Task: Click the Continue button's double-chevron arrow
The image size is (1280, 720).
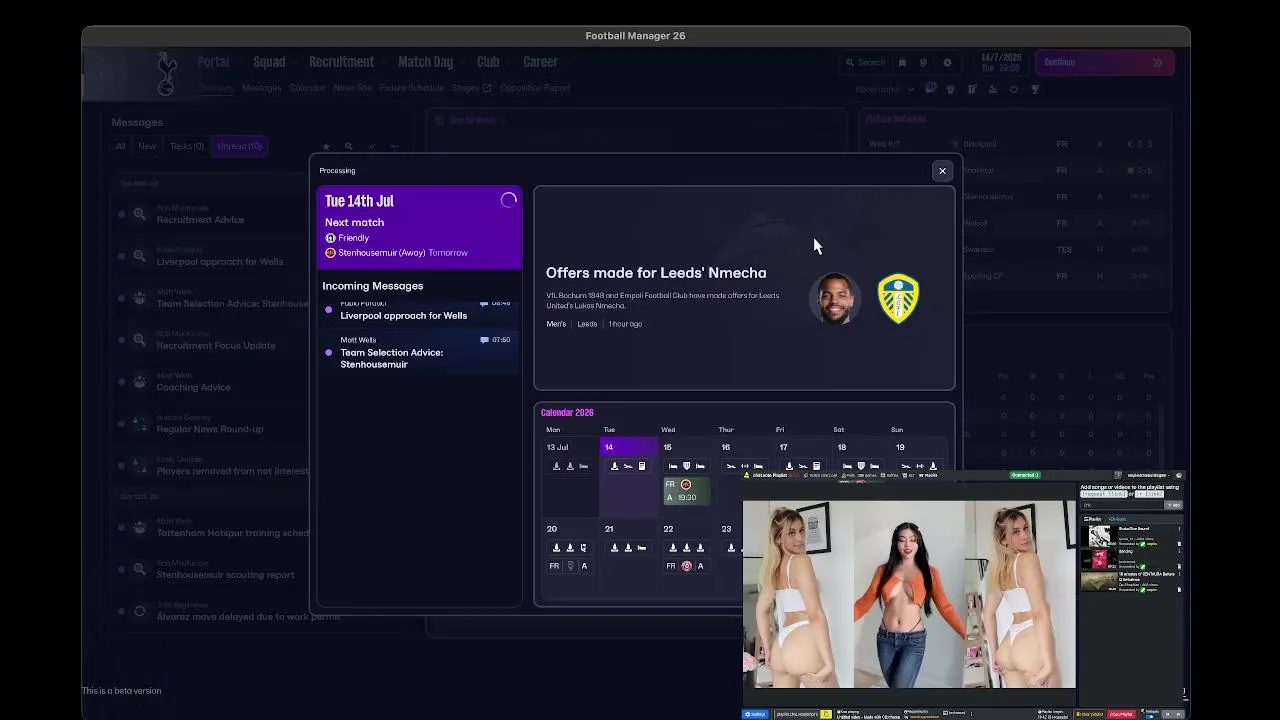Action: [x=1157, y=62]
